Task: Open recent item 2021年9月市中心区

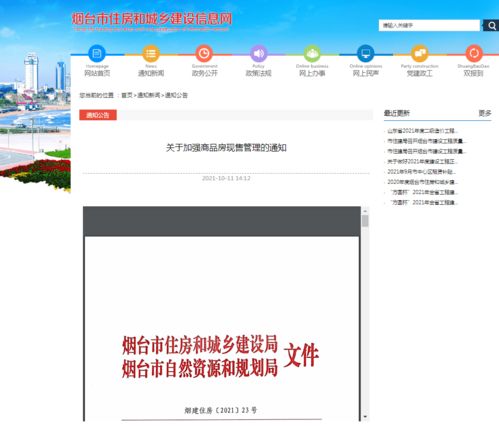Action: click(x=421, y=172)
